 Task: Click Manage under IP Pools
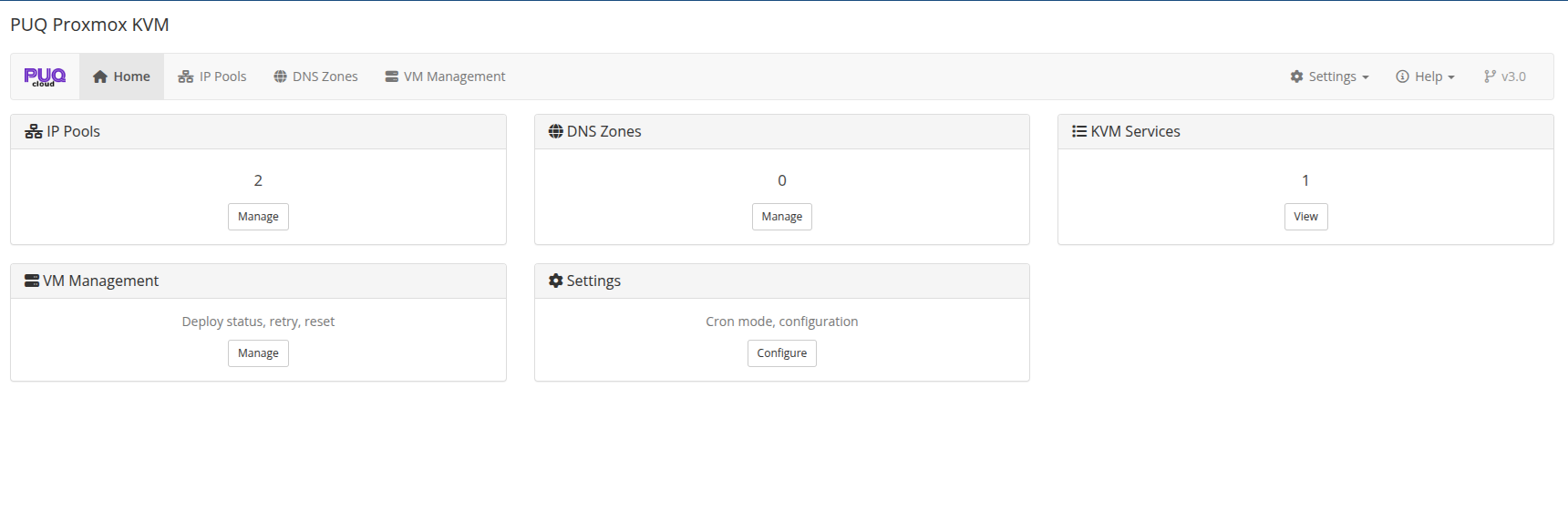pos(258,216)
